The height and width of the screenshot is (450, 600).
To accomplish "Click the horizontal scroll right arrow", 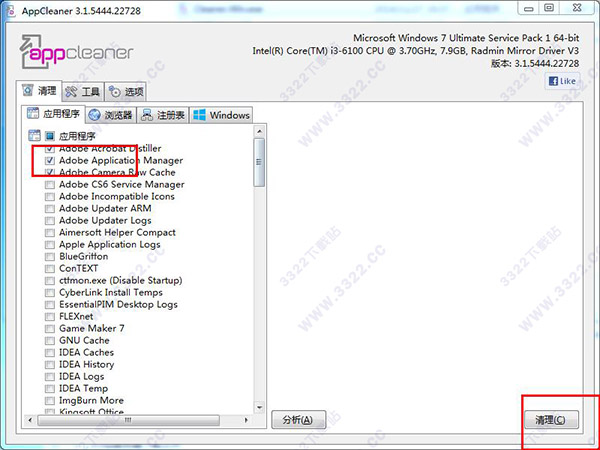I will pyautogui.click(x=246, y=420).
